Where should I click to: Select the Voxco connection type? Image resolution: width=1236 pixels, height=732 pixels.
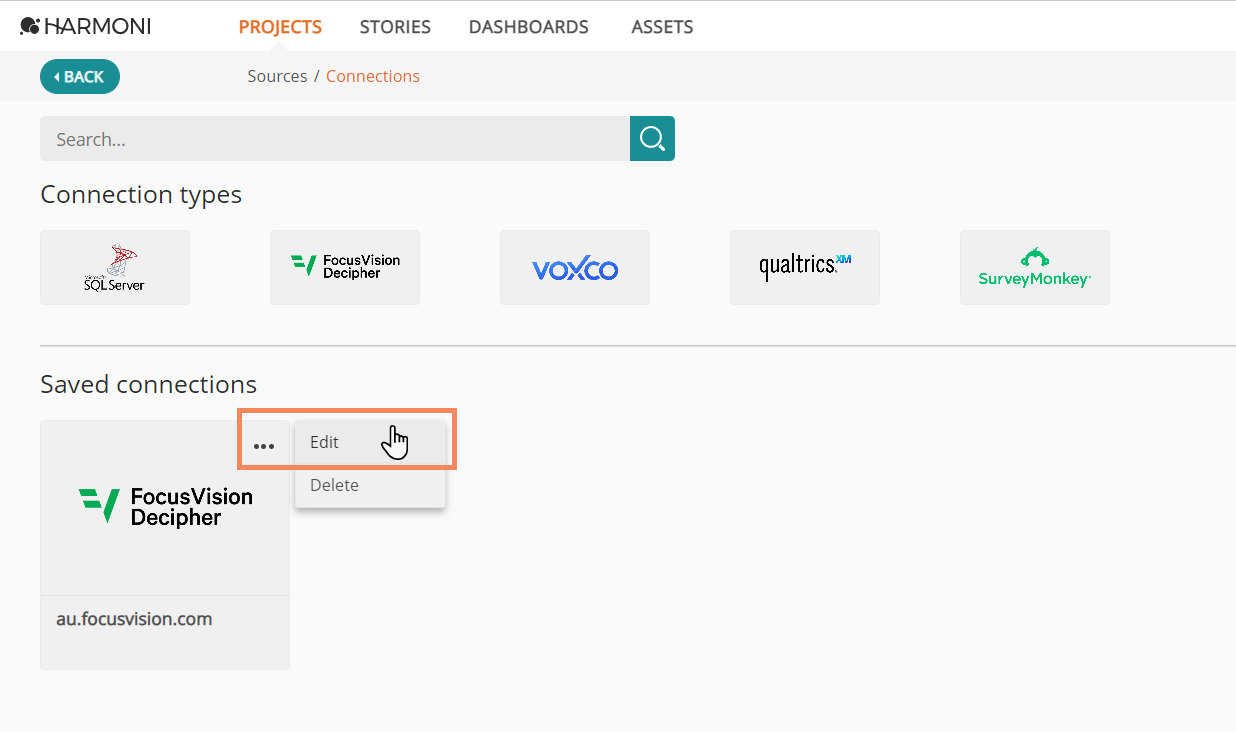tap(575, 268)
